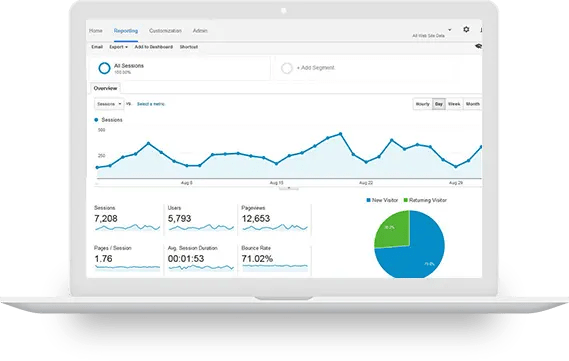The image size is (569, 361).
Task: Open the settings gear icon
Action: [x=466, y=29]
